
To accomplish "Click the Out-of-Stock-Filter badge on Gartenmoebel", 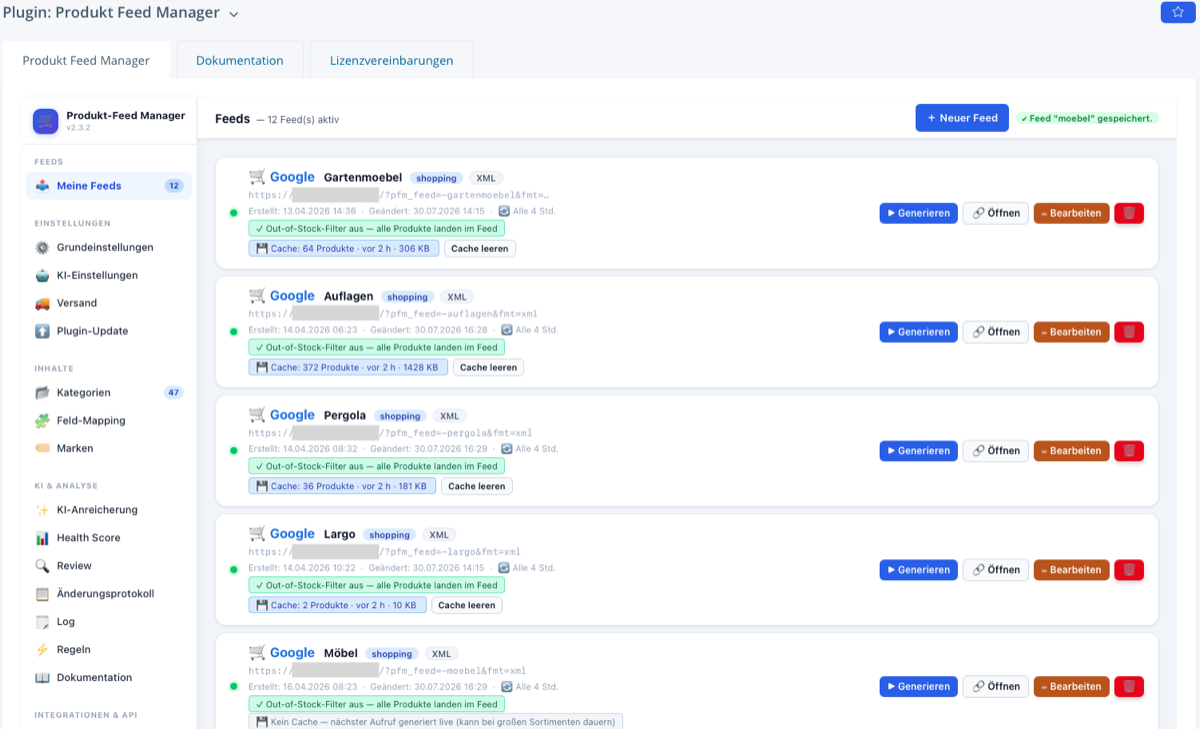I will tap(377, 229).
